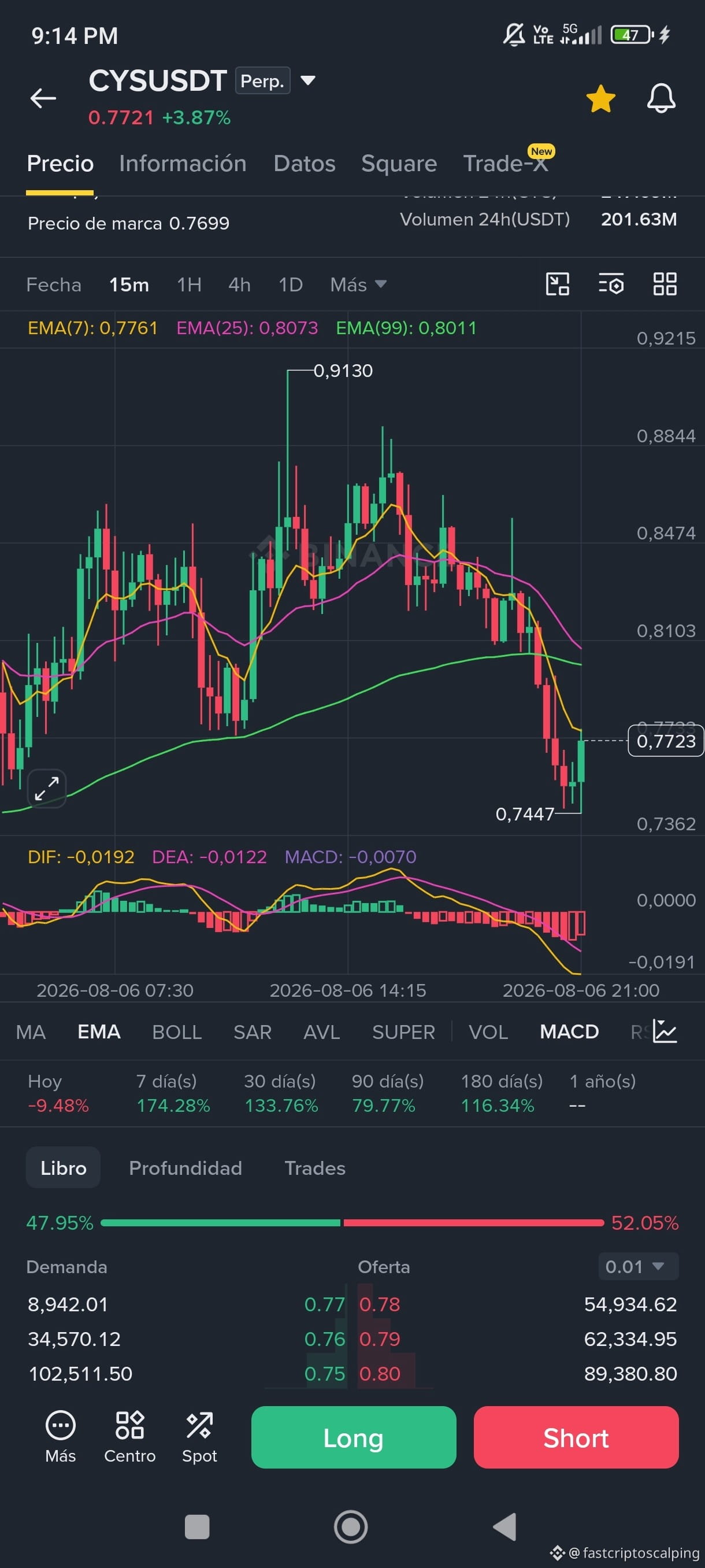Open the Centro icon
705x1568 pixels.
(129, 1437)
